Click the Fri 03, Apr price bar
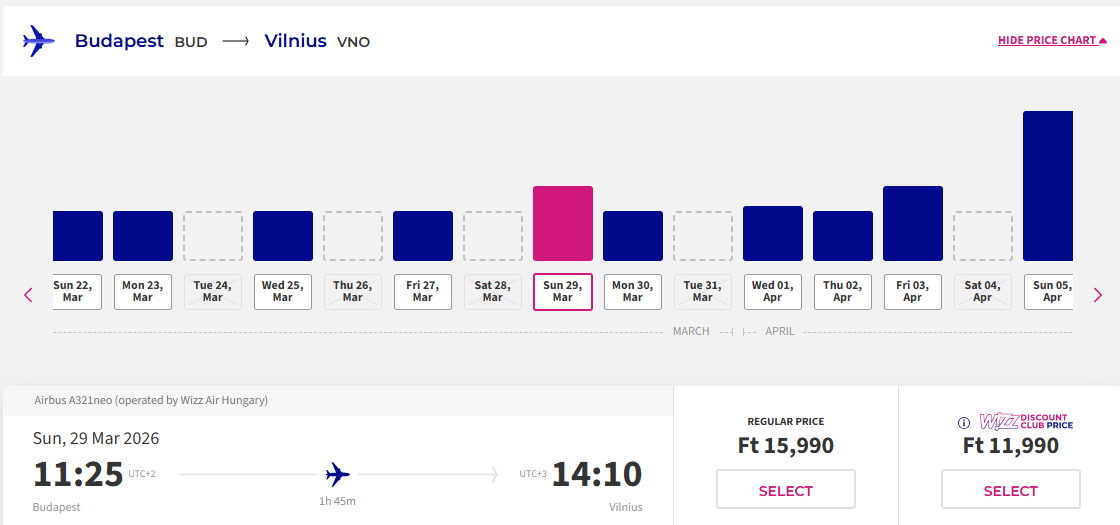The height and width of the screenshot is (525, 1120). [913, 223]
